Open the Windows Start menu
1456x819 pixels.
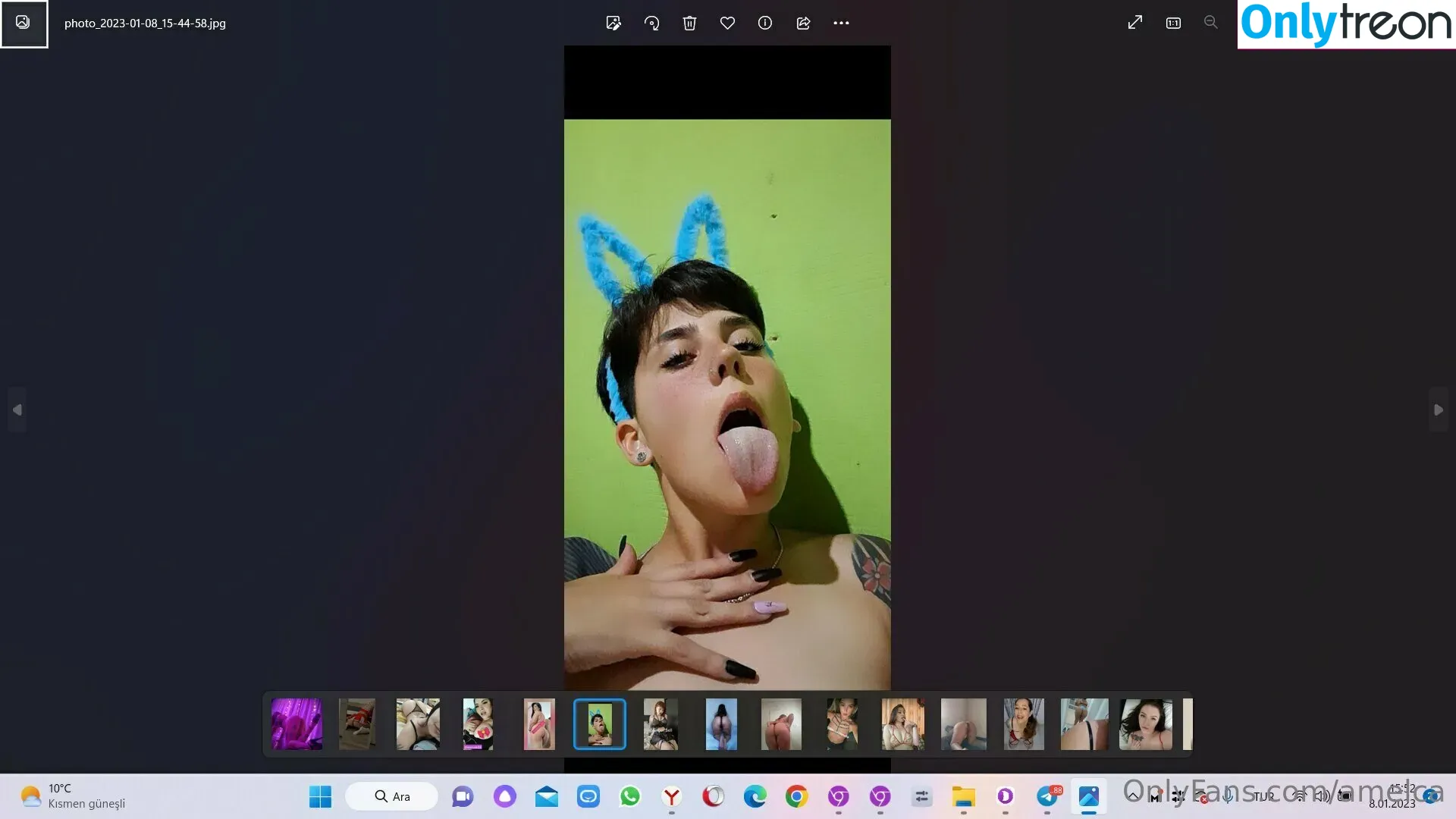click(320, 796)
